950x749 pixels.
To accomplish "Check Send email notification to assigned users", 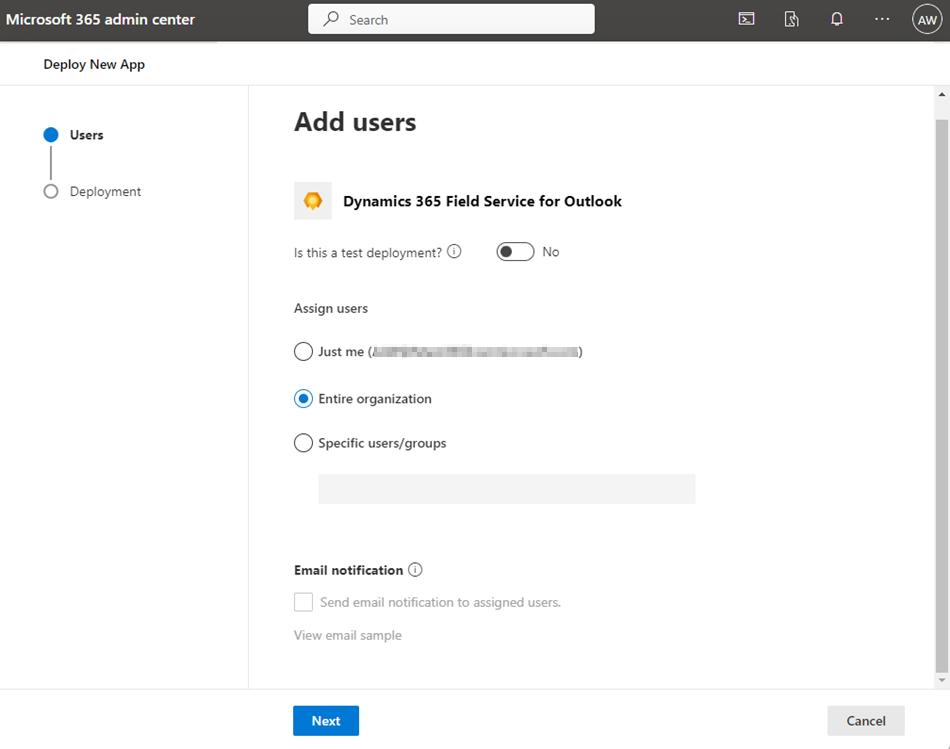I will click(303, 602).
